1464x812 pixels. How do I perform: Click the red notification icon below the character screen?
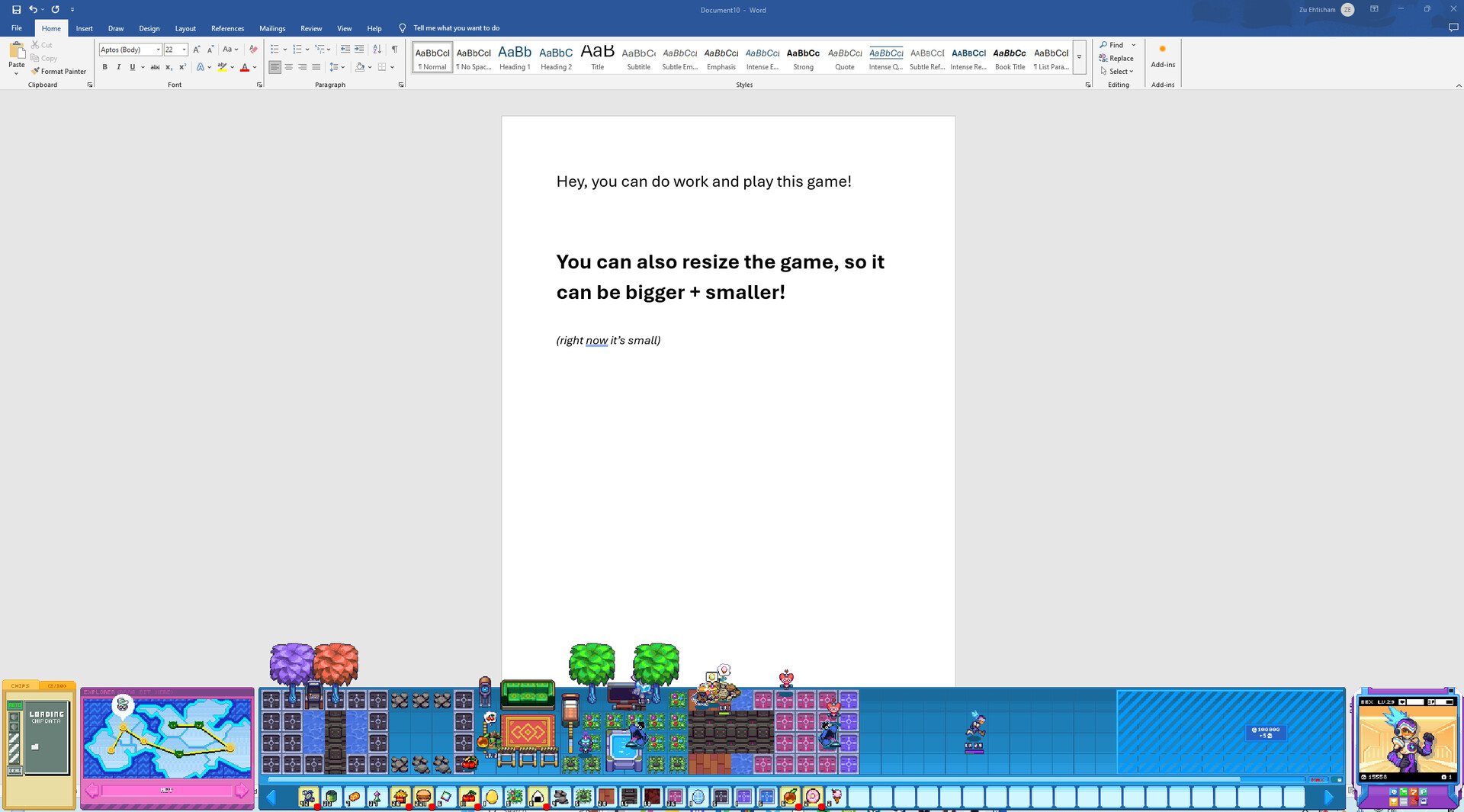click(1414, 801)
